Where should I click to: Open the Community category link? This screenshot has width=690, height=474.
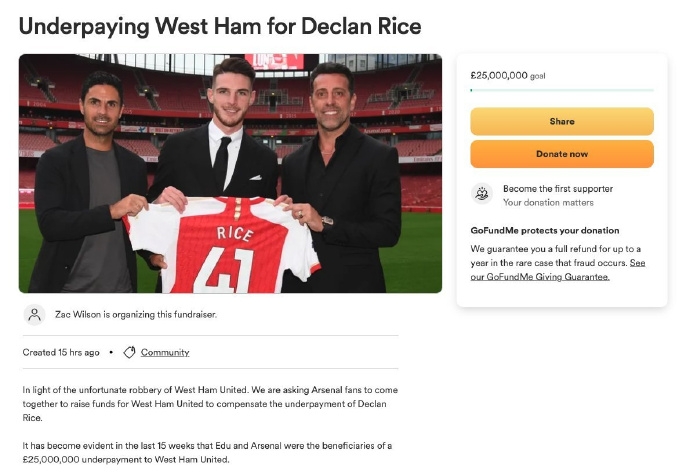coord(165,352)
